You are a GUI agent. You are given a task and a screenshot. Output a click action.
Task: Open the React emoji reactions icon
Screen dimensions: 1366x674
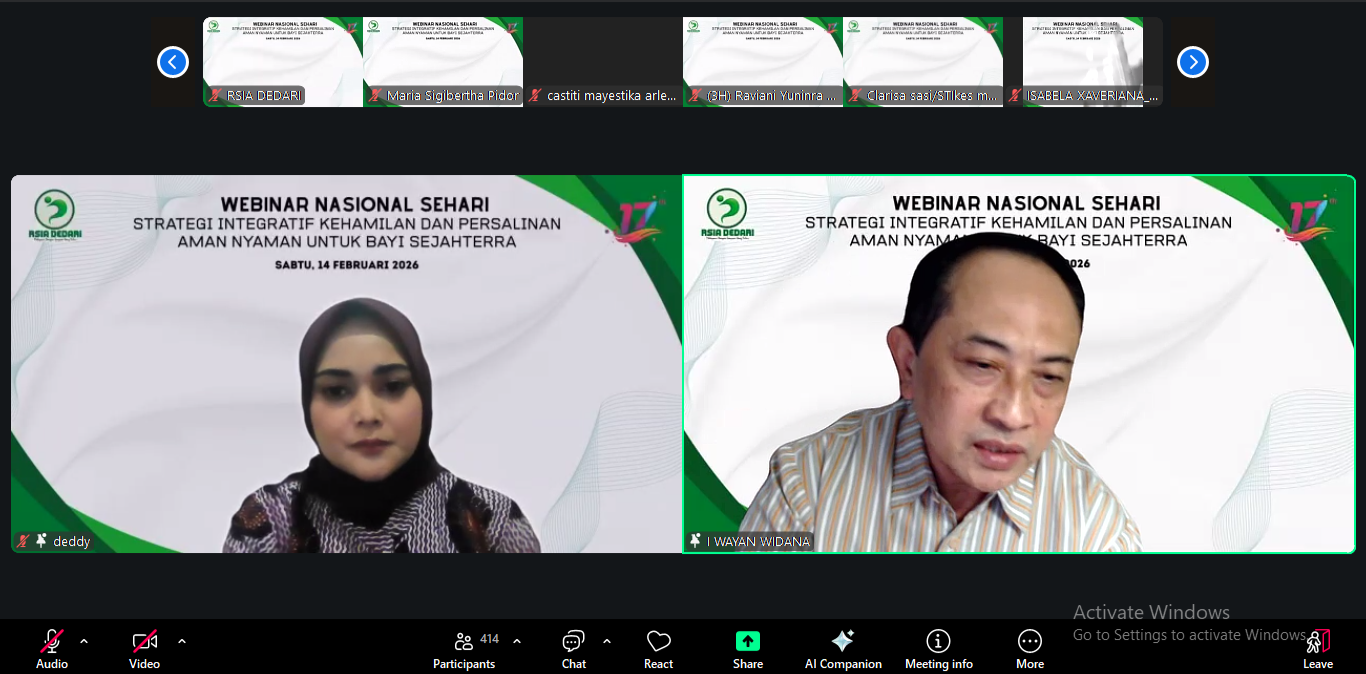pos(658,642)
